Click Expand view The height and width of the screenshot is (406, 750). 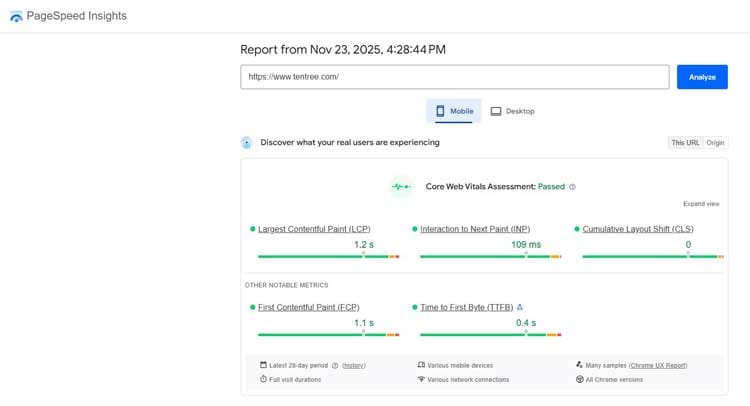click(701, 204)
